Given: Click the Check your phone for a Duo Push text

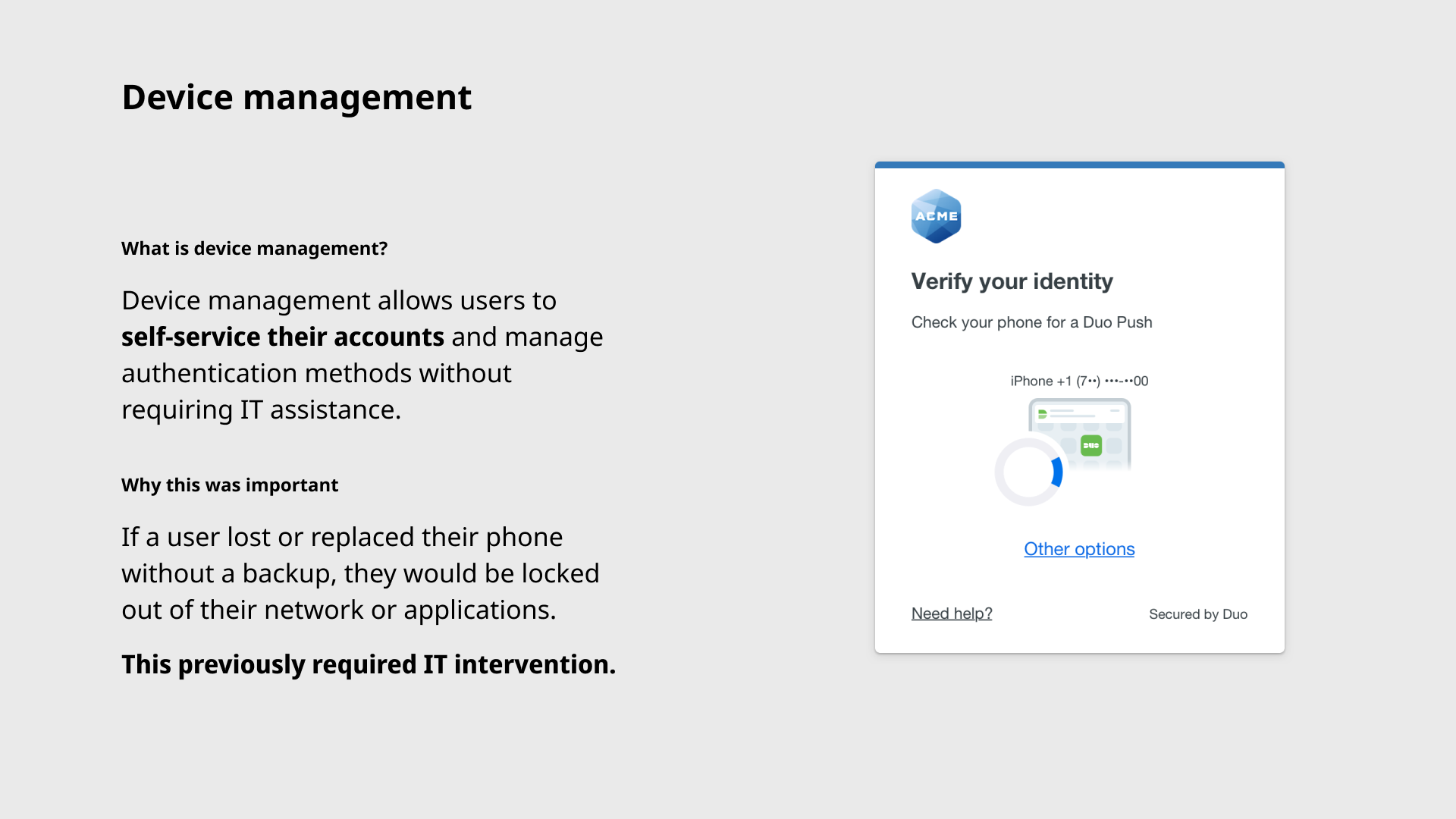Looking at the screenshot, I should 1031,322.
